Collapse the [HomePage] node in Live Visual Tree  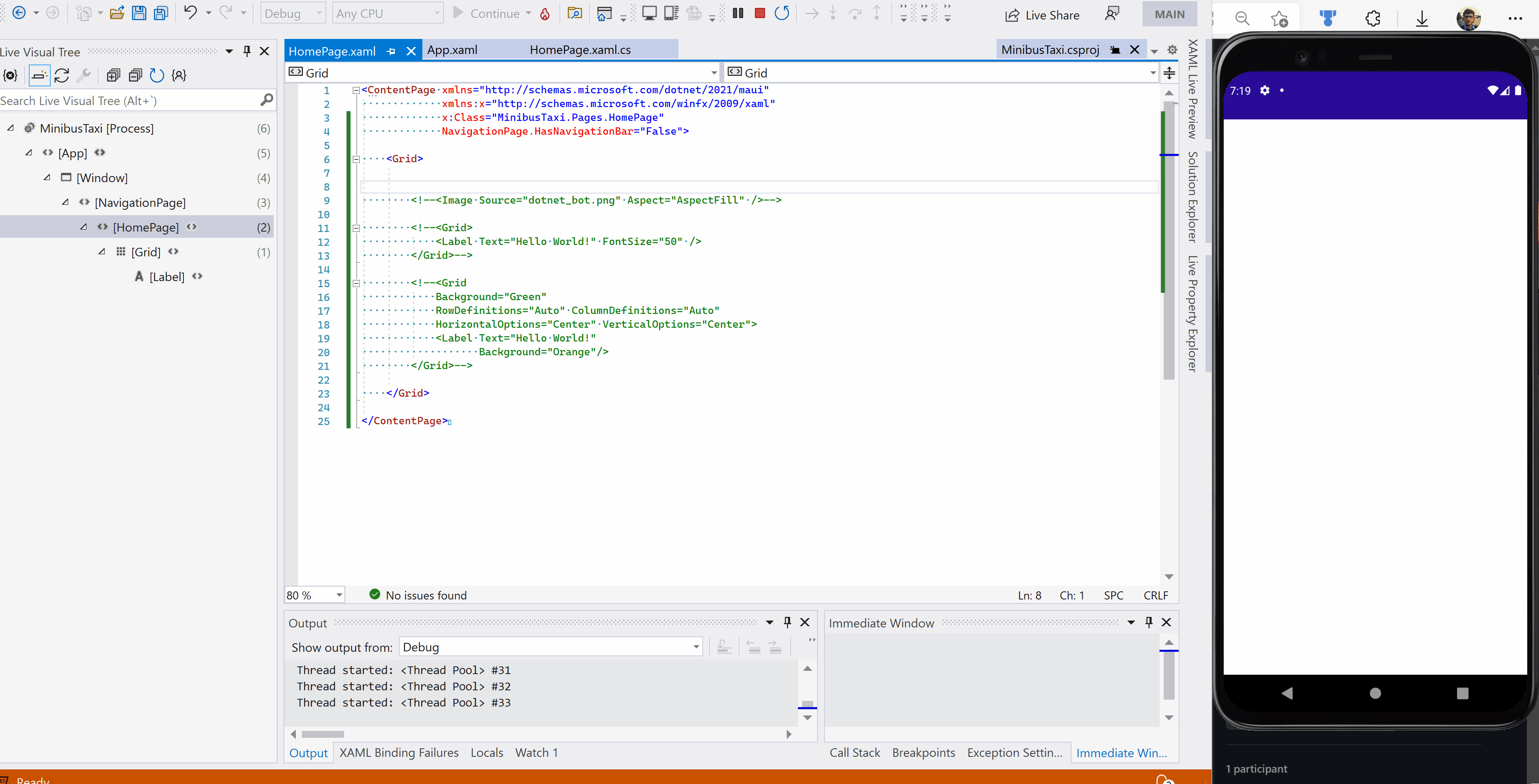(x=84, y=227)
